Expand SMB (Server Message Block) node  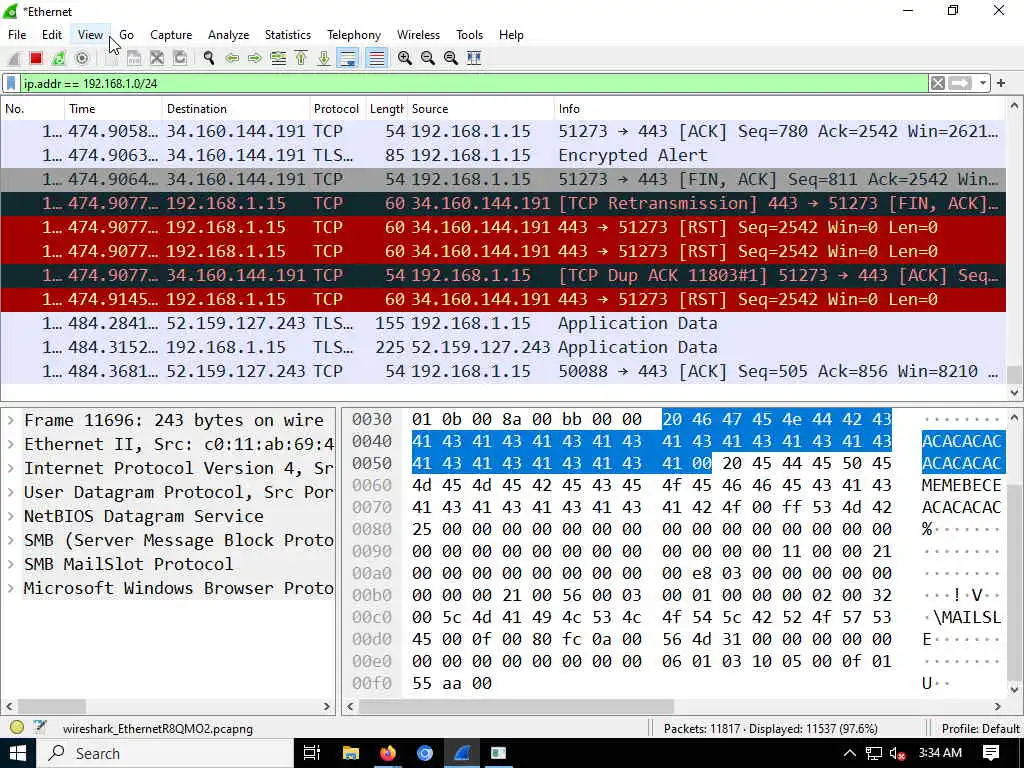click(11, 541)
